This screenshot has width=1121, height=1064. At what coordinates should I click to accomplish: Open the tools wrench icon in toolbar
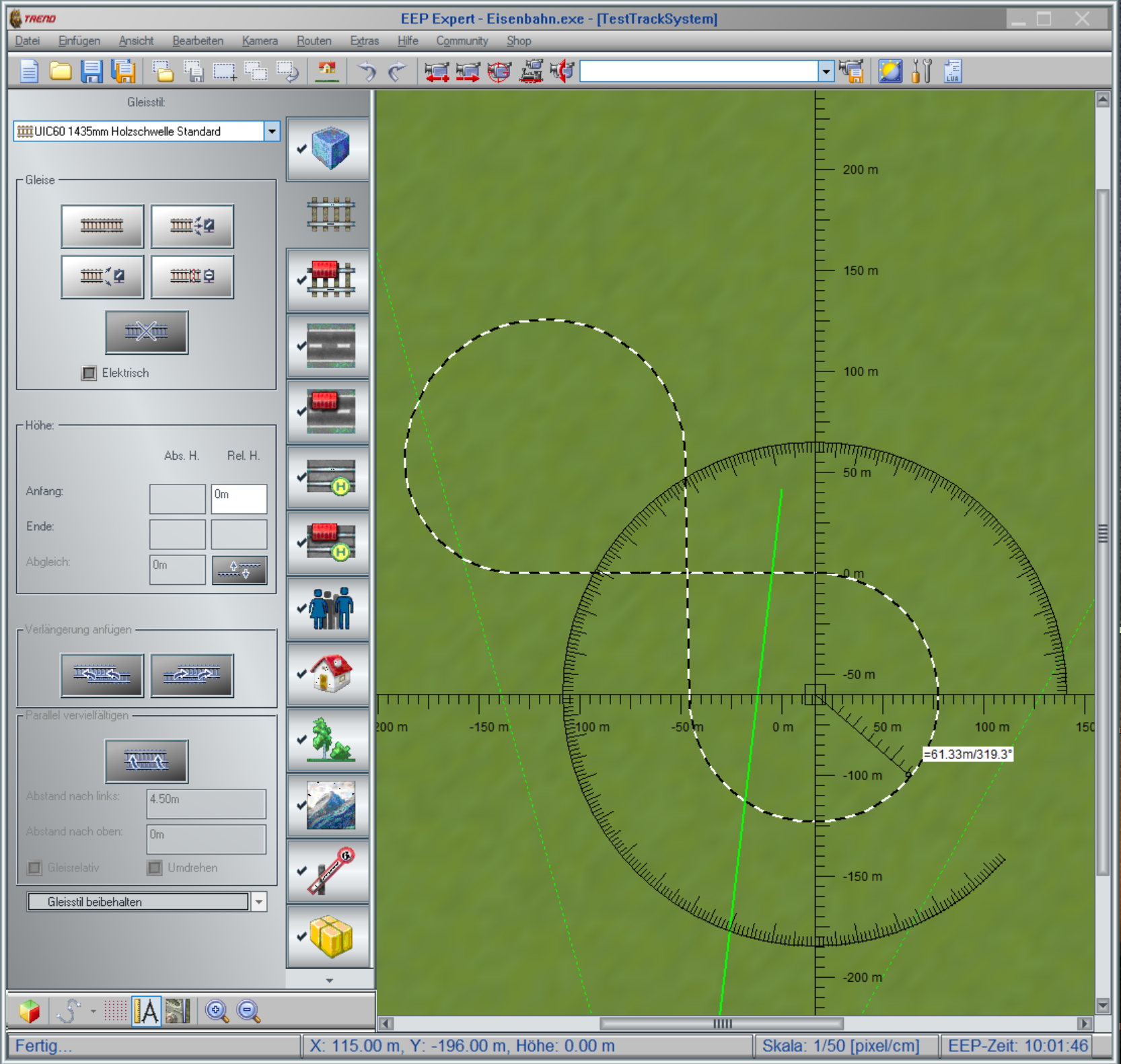pyautogui.click(x=922, y=71)
